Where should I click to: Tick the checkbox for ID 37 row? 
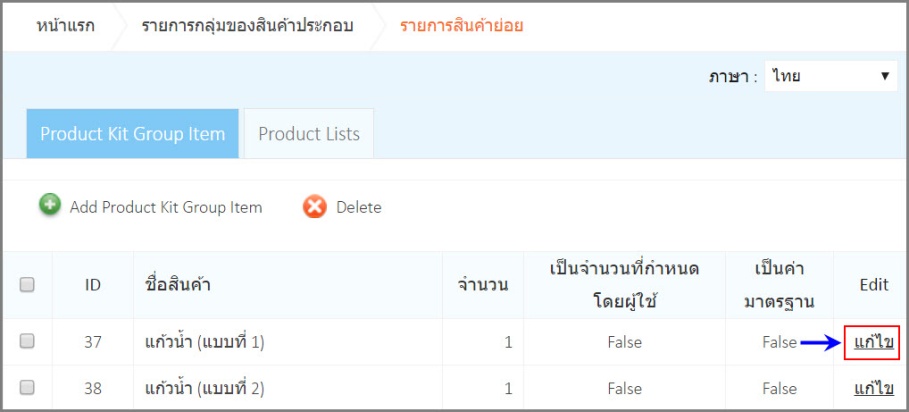point(27,342)
